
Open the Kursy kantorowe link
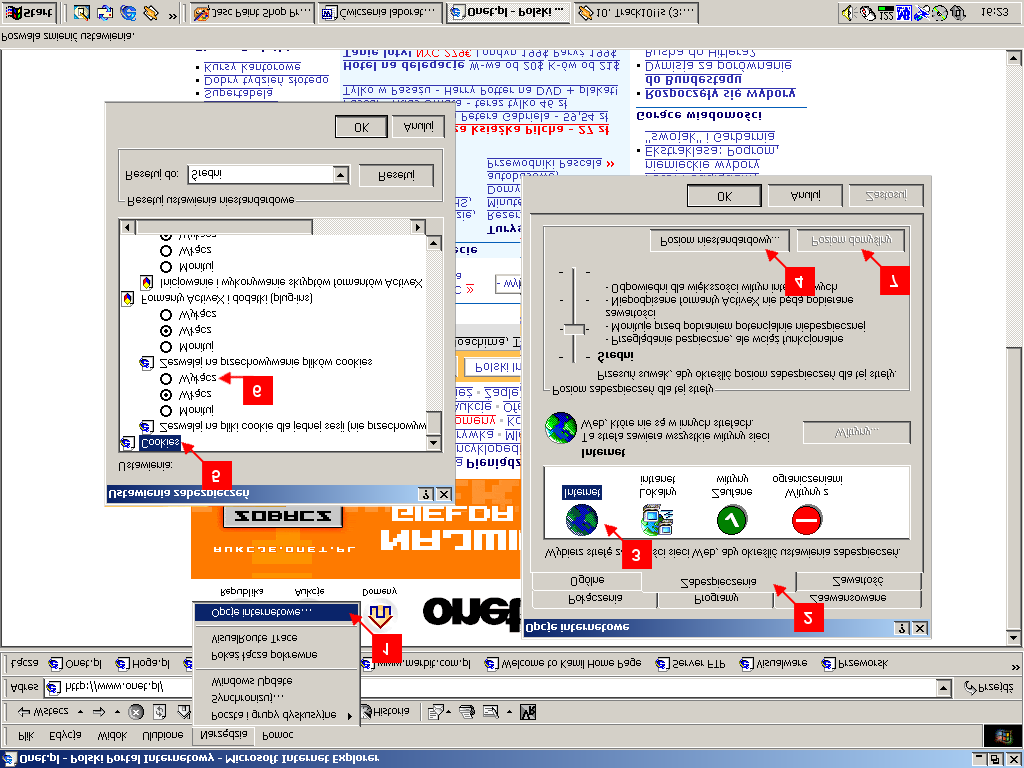[252, 67]
